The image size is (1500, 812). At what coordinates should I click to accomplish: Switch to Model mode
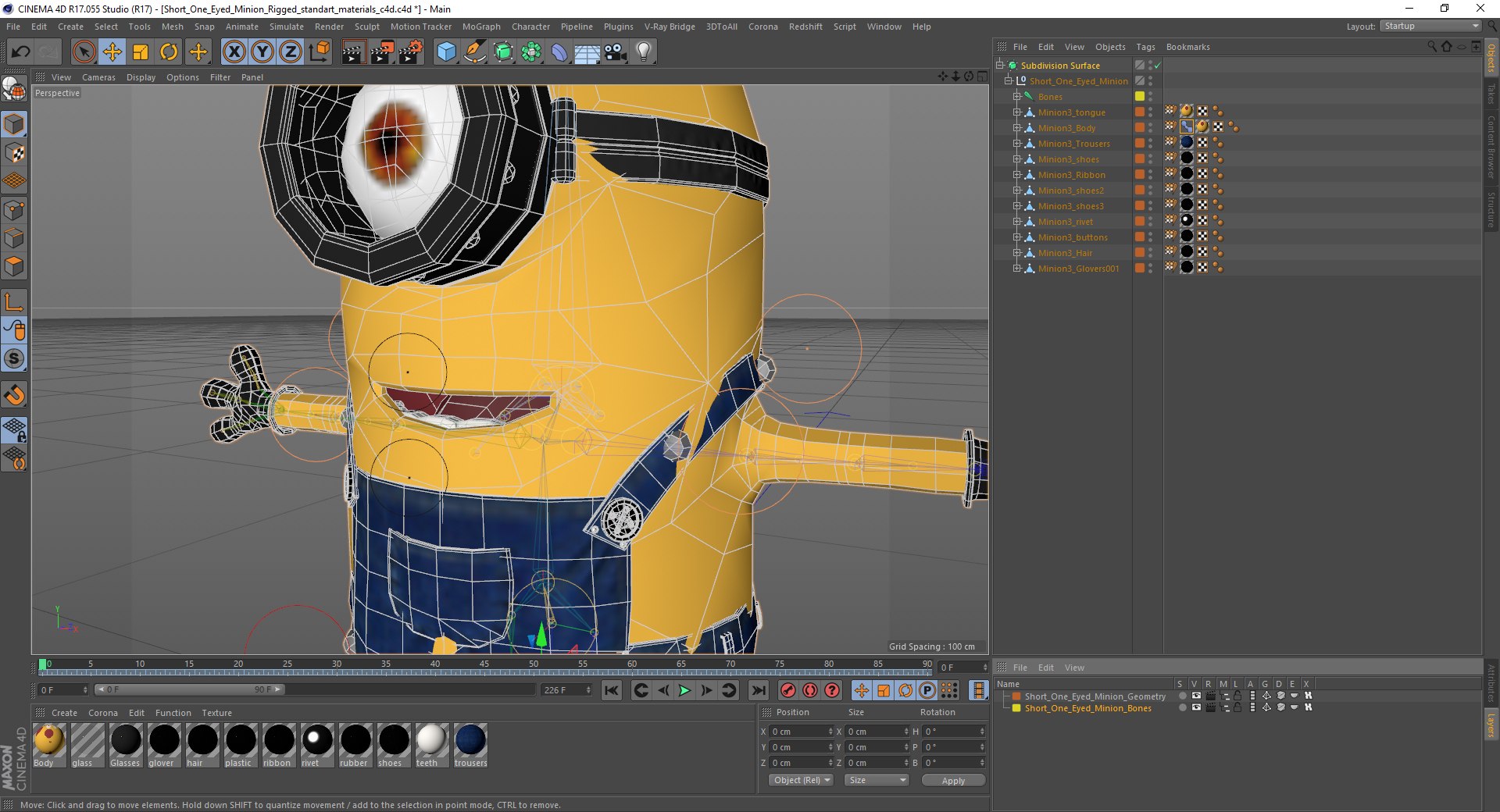coord(14,124)
